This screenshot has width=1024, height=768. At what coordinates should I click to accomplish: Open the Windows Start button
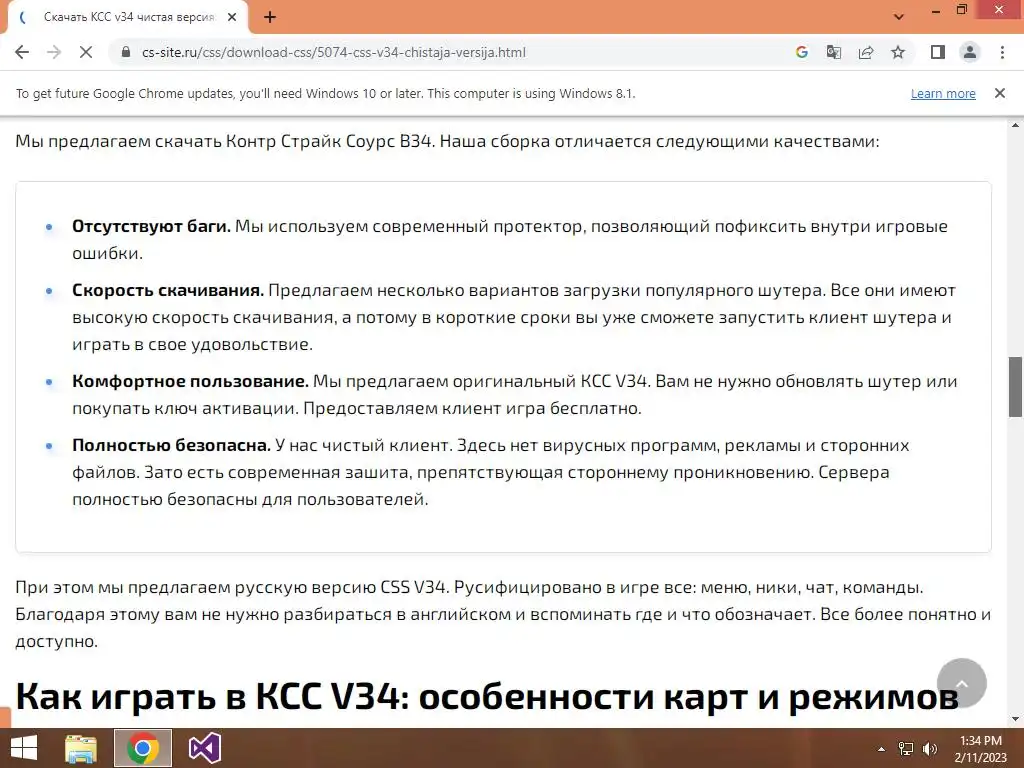[24, 748]
